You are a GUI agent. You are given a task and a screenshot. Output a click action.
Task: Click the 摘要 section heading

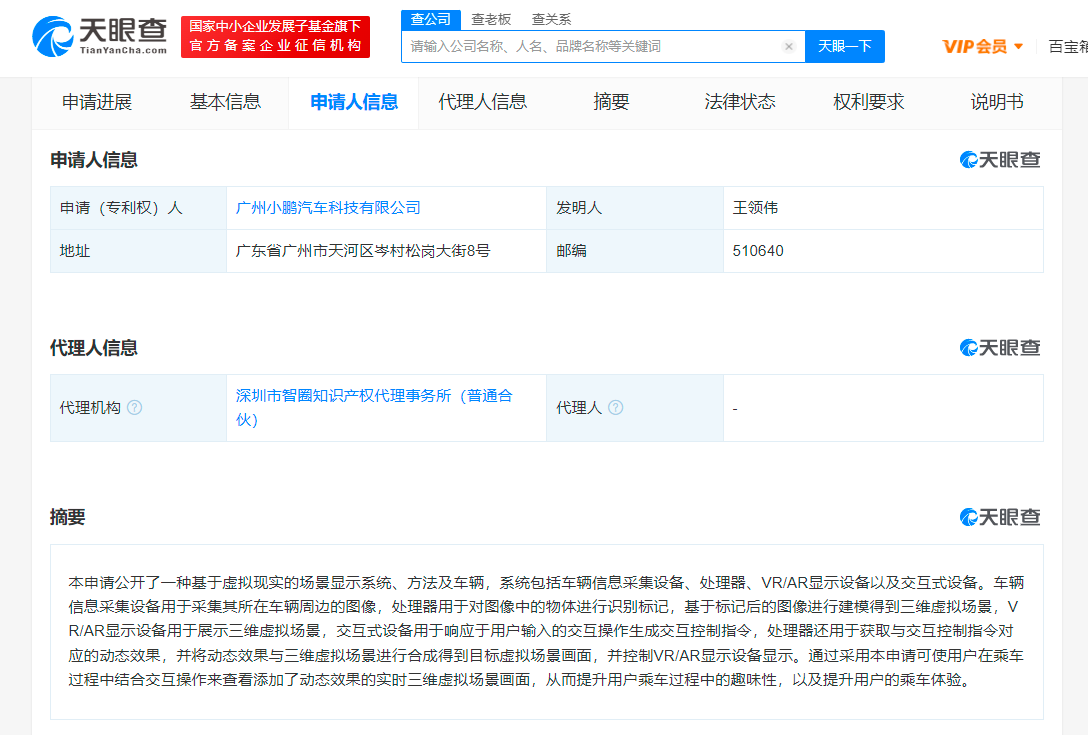pos(67,517)
